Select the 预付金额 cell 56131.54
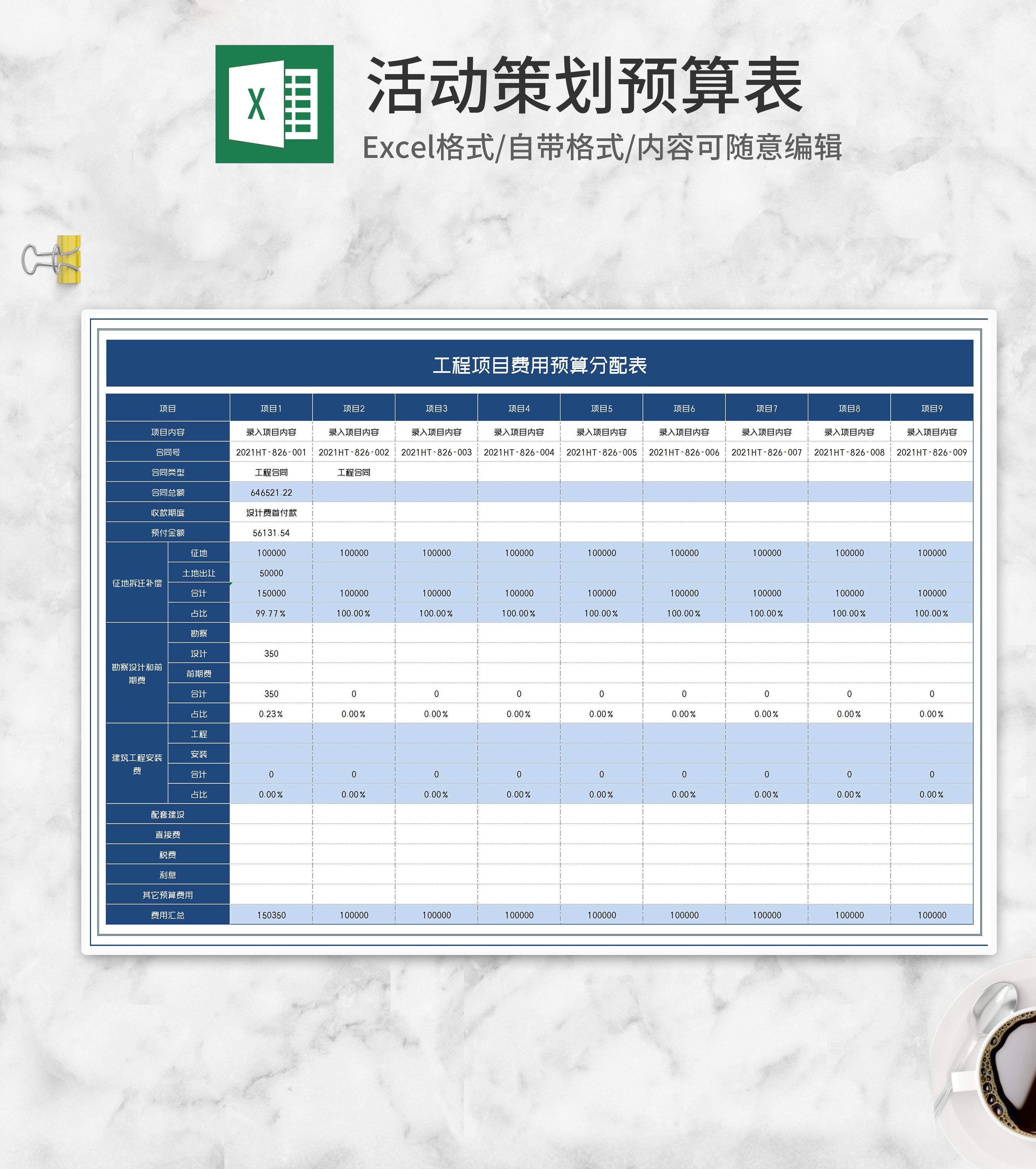Viewport: 1036px width, 1169px height. [x=271, y=532]
